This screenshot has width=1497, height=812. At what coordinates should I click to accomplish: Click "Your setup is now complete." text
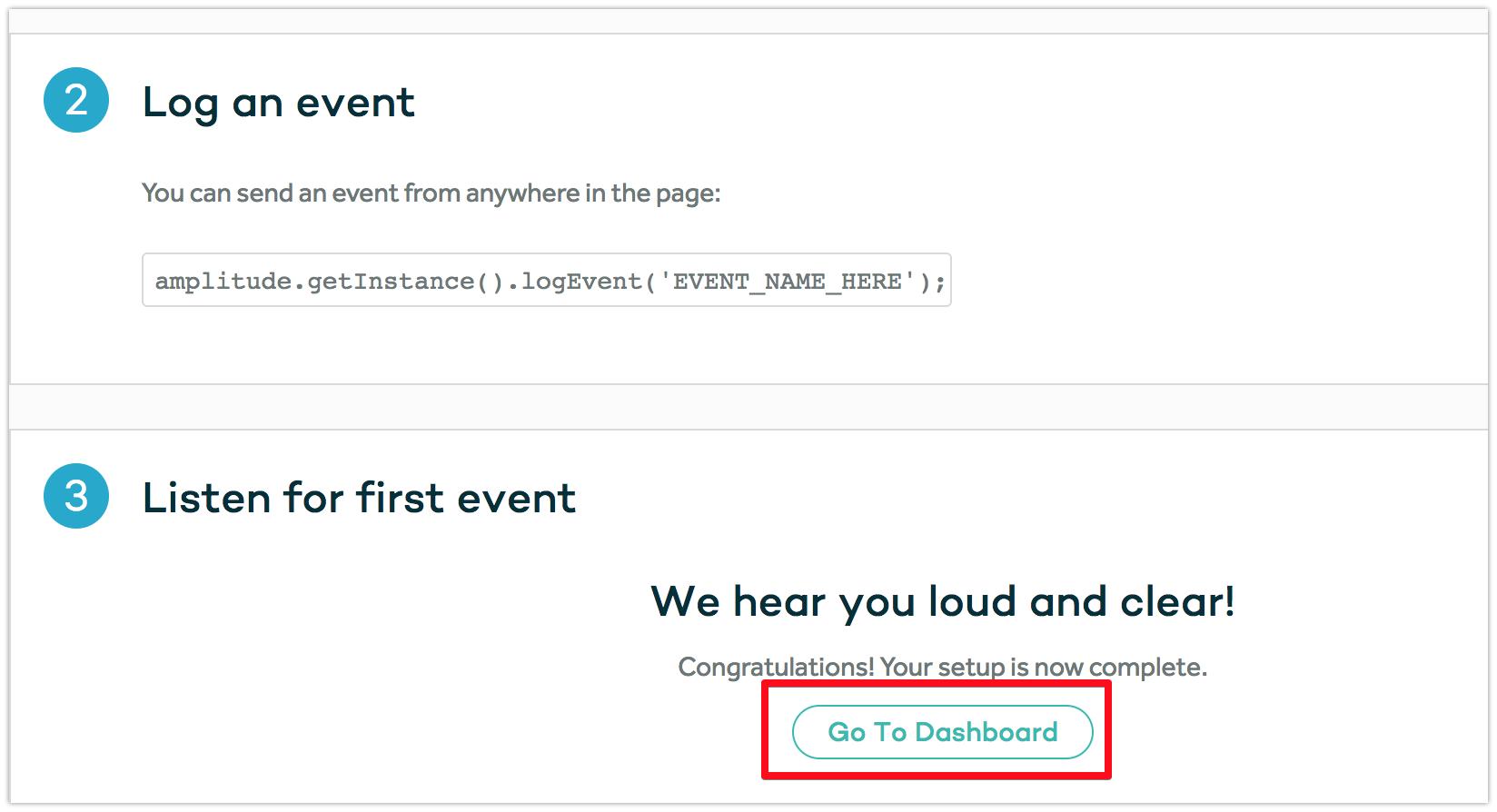[1043, 668]
